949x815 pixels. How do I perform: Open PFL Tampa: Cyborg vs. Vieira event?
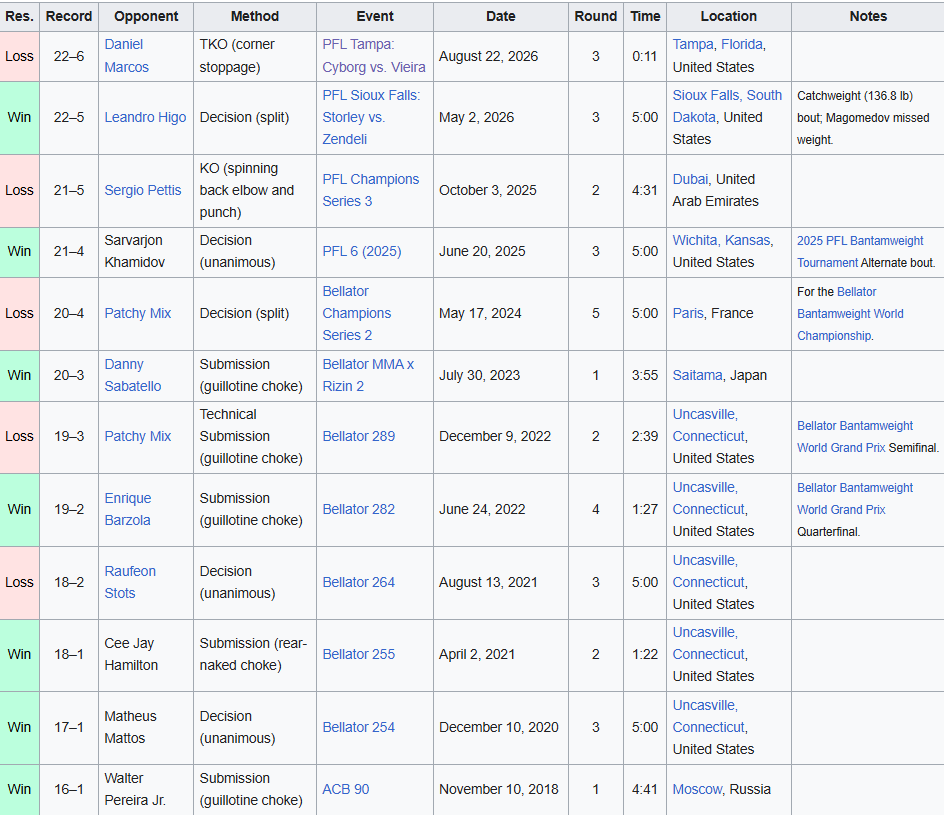[x=373, y=56]
